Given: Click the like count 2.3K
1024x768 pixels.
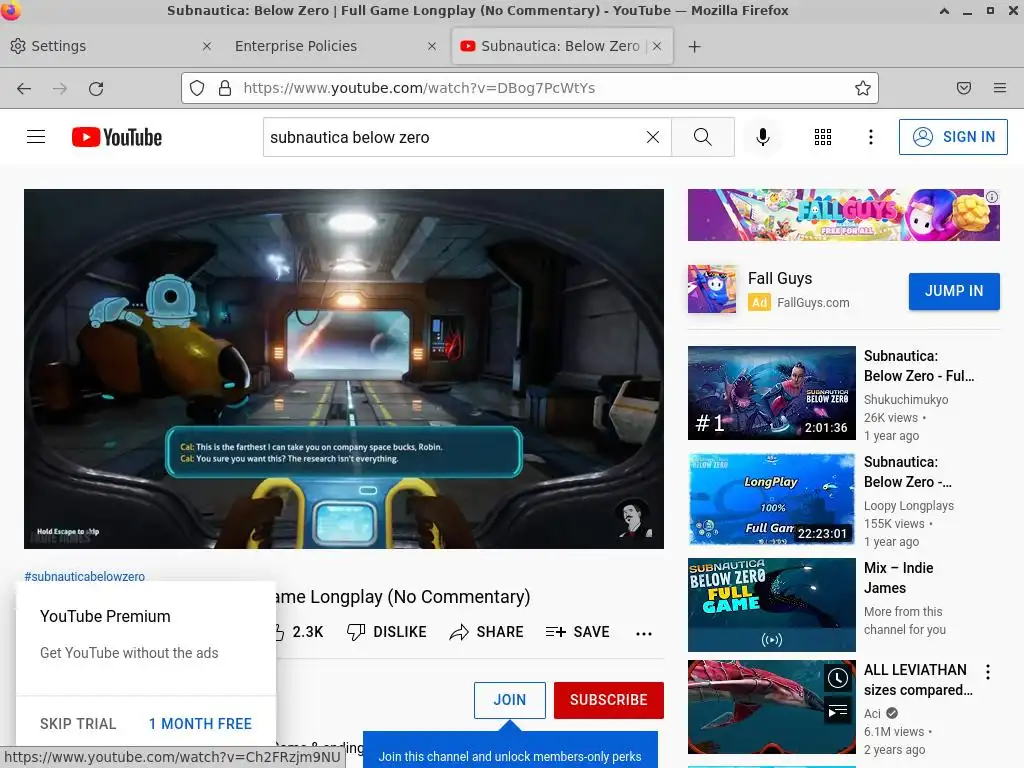Looking at the screenshot, I should click(308, 632).
